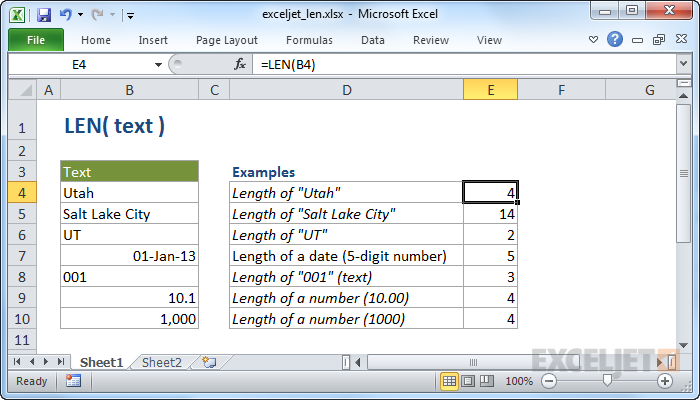
Task: Select cell B5 containing Salt Lake City
Action: 129,214
